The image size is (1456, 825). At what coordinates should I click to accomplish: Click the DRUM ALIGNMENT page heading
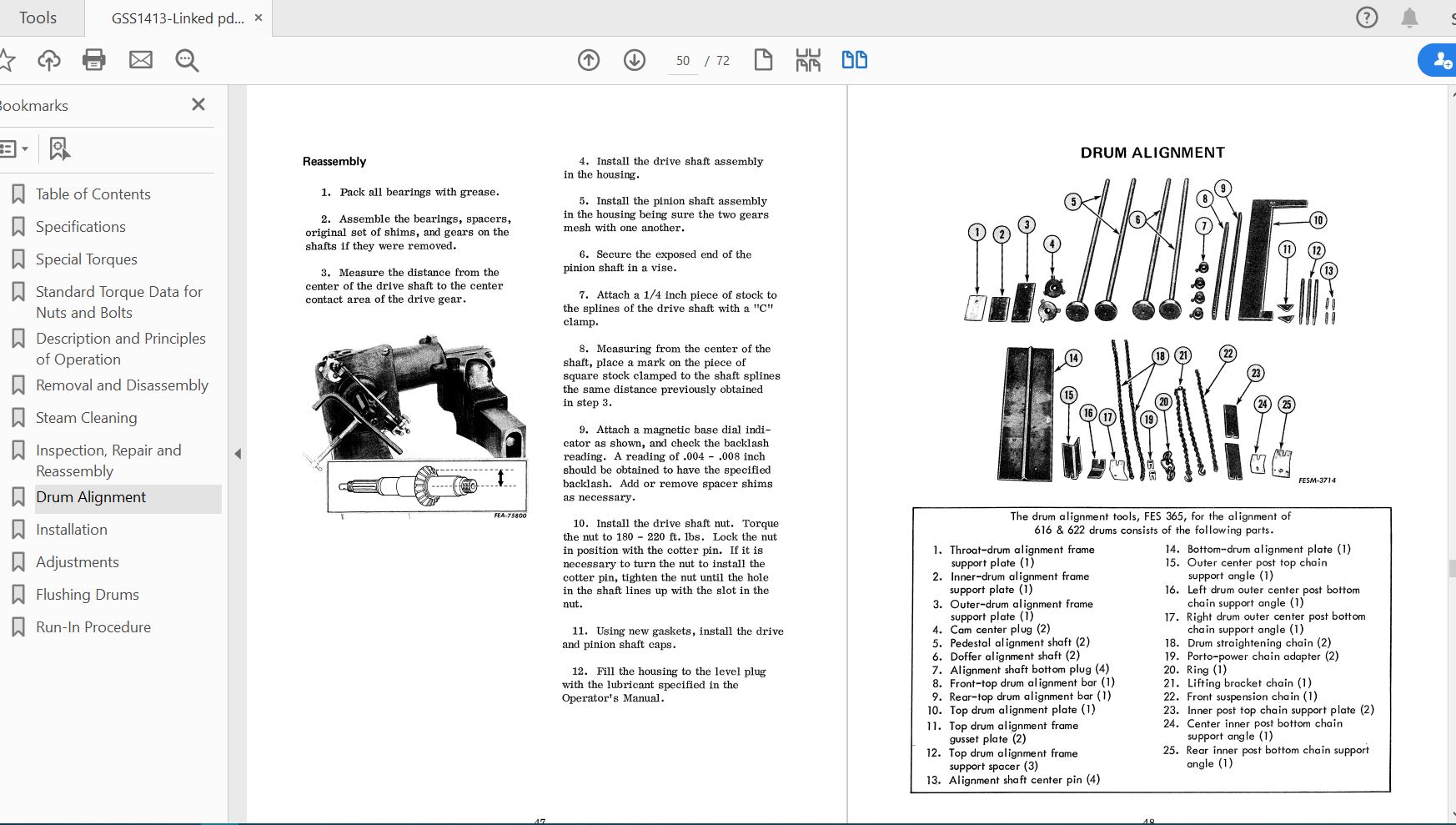tap(1152, 153)
